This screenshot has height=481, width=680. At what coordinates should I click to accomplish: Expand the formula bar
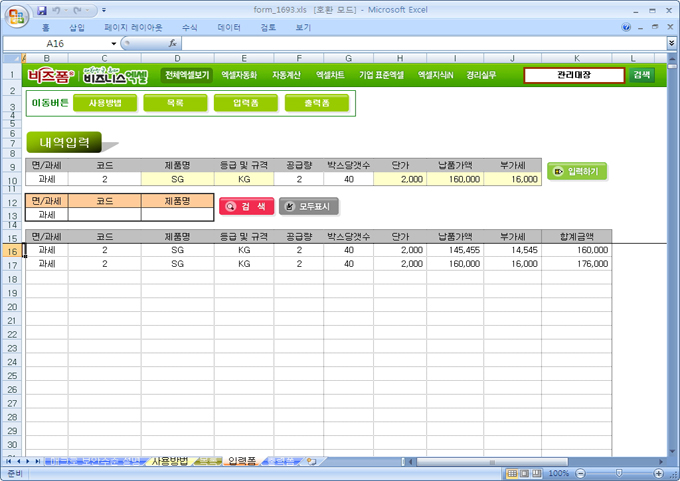[671, 44]
